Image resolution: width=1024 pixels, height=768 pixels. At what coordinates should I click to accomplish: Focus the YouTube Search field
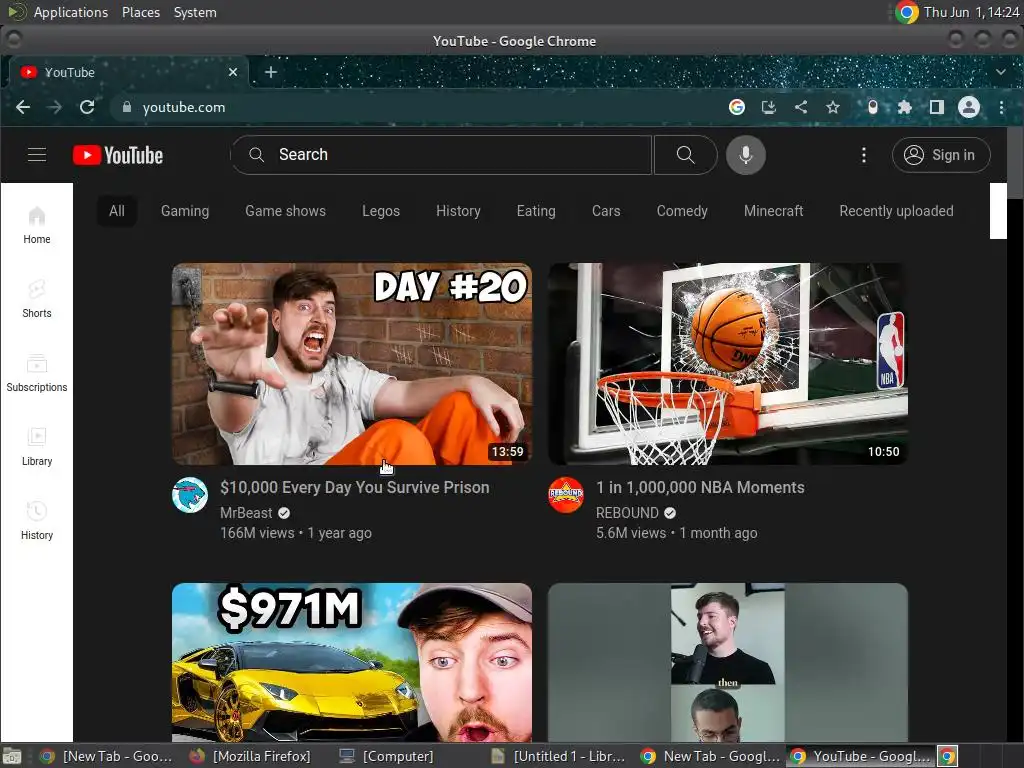[x=441, y=155]
